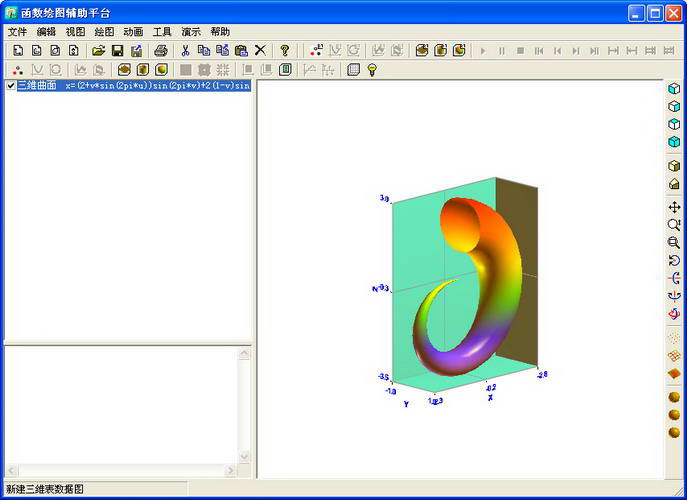Save the plot with the floppy disk icon
The width and height of the screenshot is (687, 500).
(x=117, y=50)
